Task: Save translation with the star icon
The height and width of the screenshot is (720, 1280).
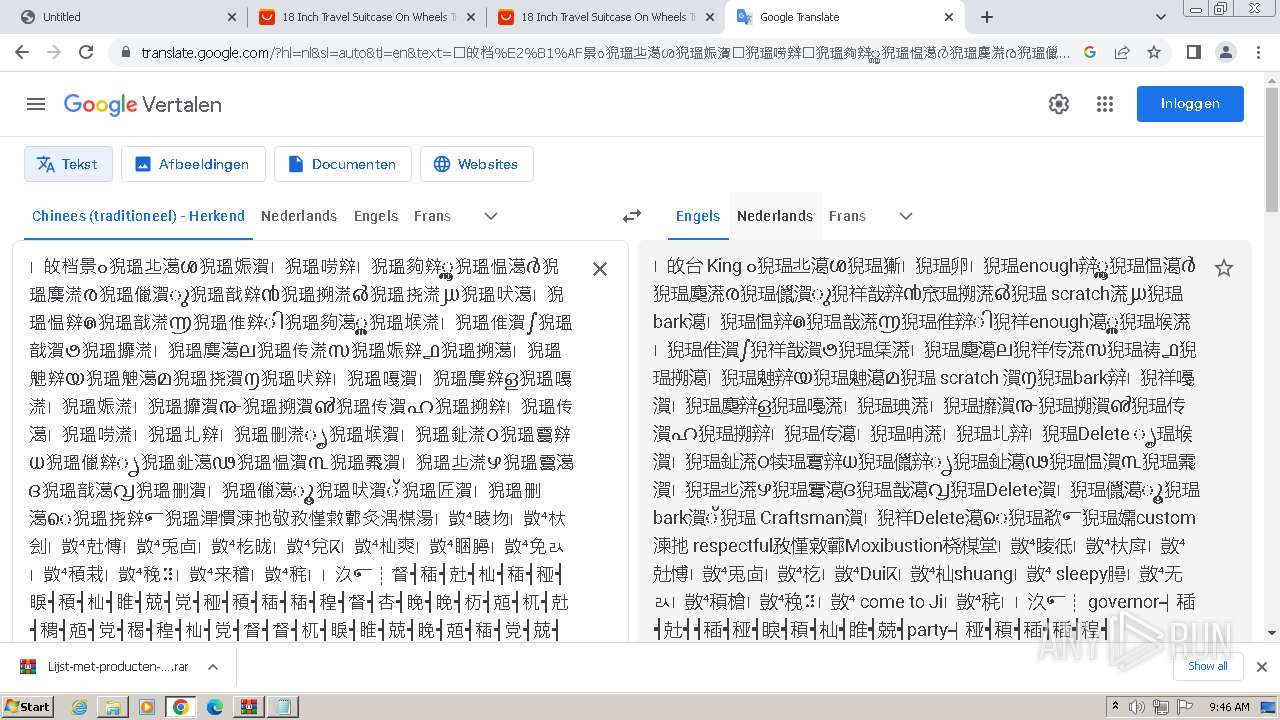Action: (1223, 268)
